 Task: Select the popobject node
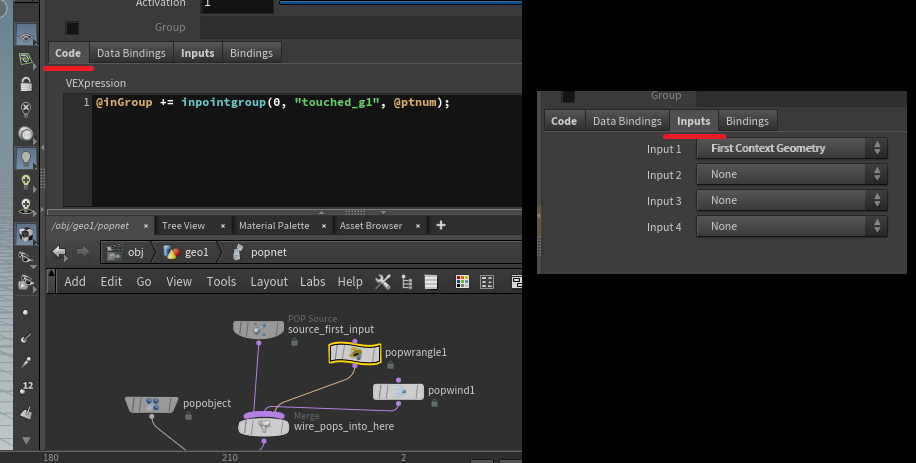point(151,404)
